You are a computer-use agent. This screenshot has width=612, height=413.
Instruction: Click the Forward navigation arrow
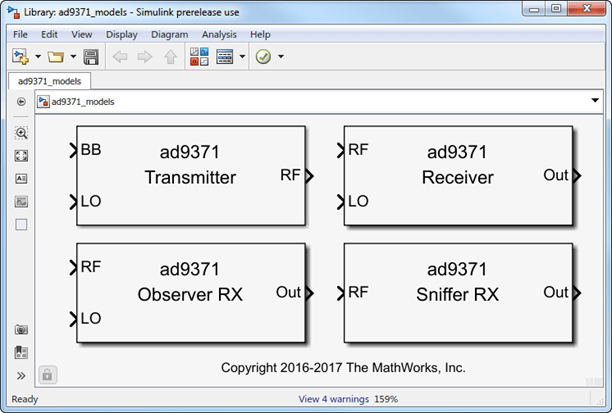145,57
